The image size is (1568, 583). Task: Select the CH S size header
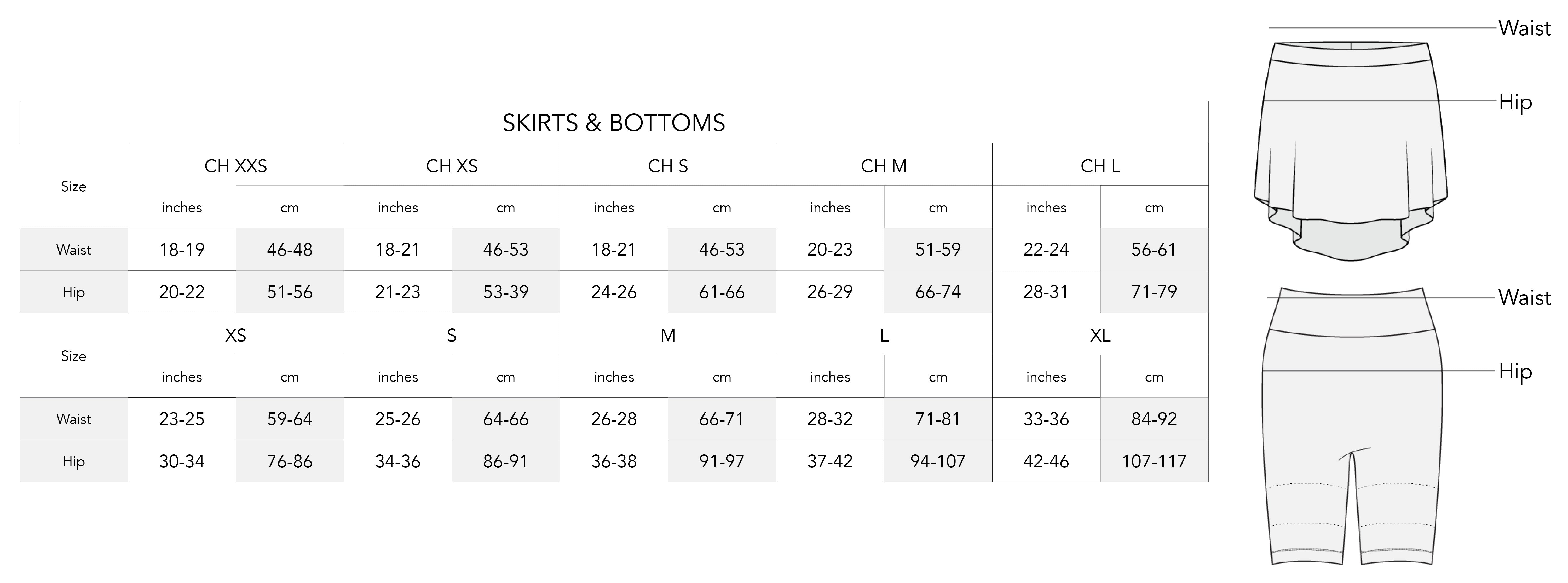point(668,165)
